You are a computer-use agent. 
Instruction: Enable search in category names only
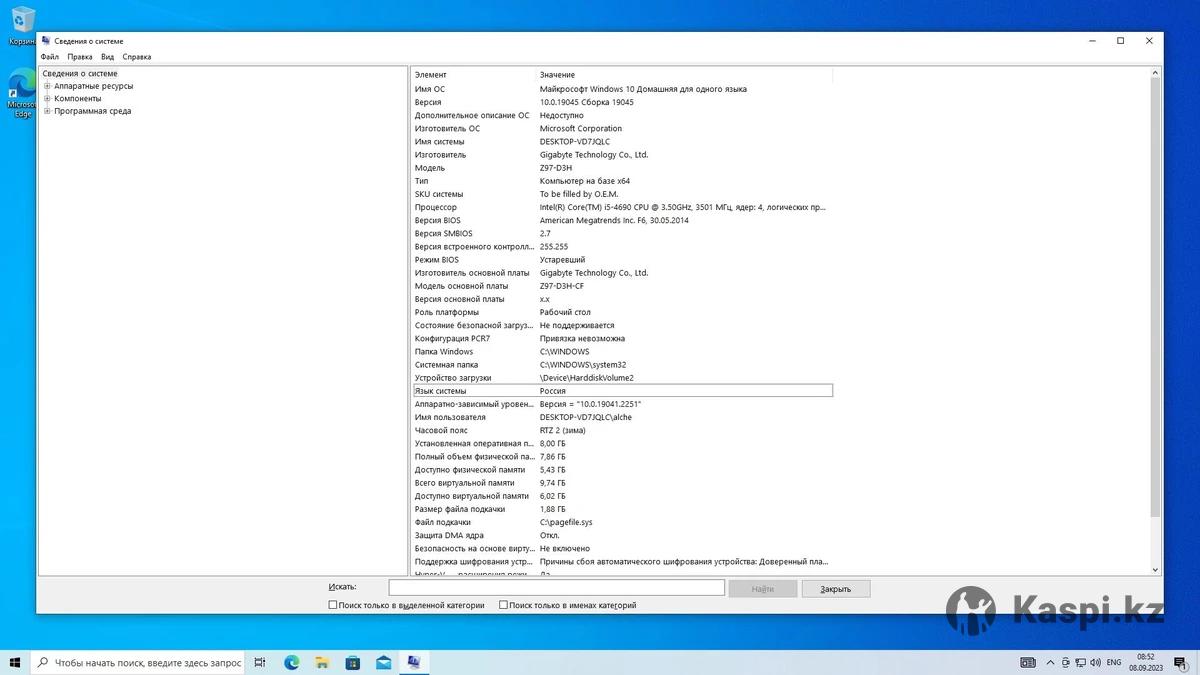coord(503,605)
